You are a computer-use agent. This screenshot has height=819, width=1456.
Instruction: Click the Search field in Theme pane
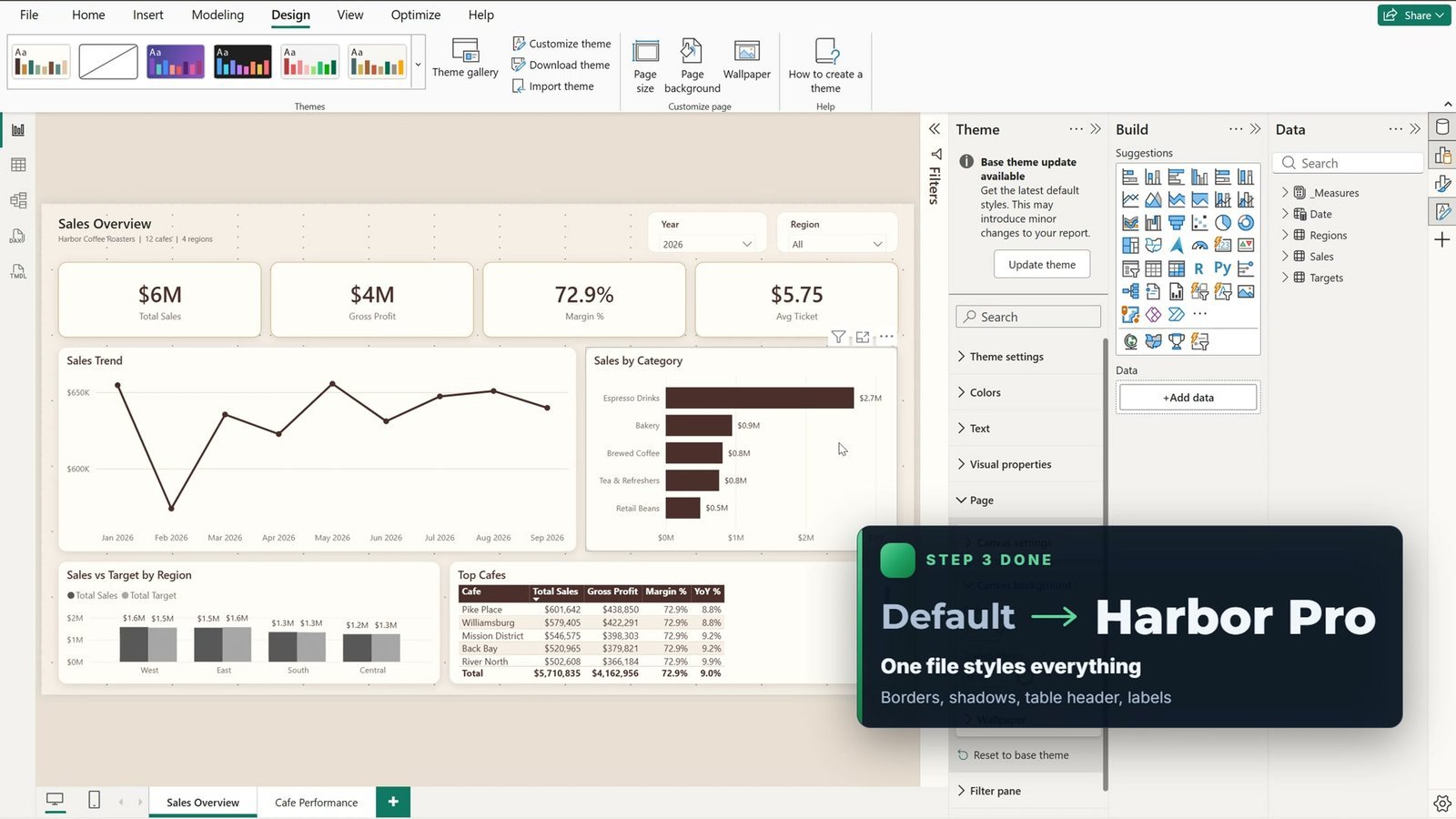(x=1028, y=317)
